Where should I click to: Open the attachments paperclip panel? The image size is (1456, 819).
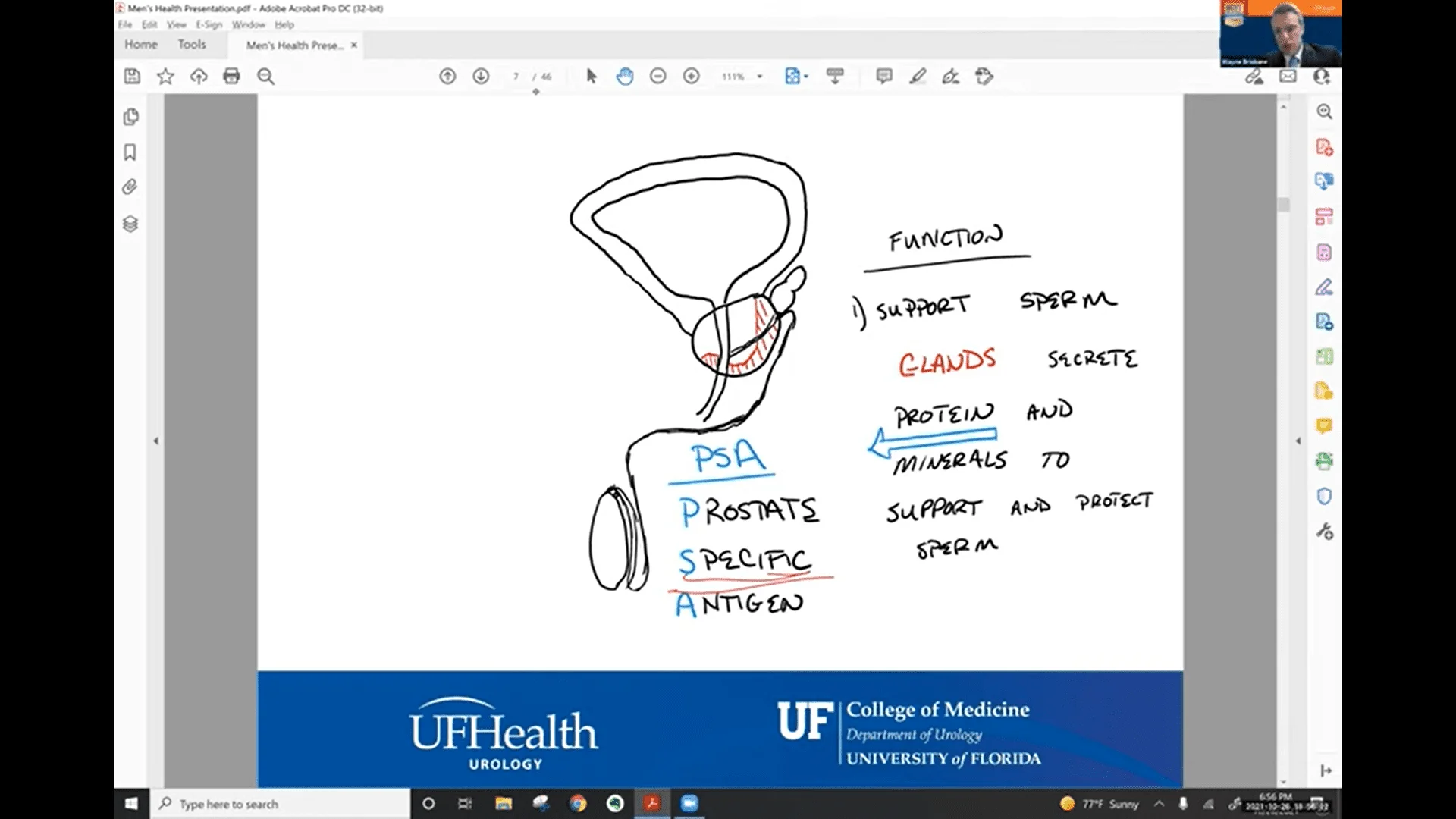tap(130, 187)
